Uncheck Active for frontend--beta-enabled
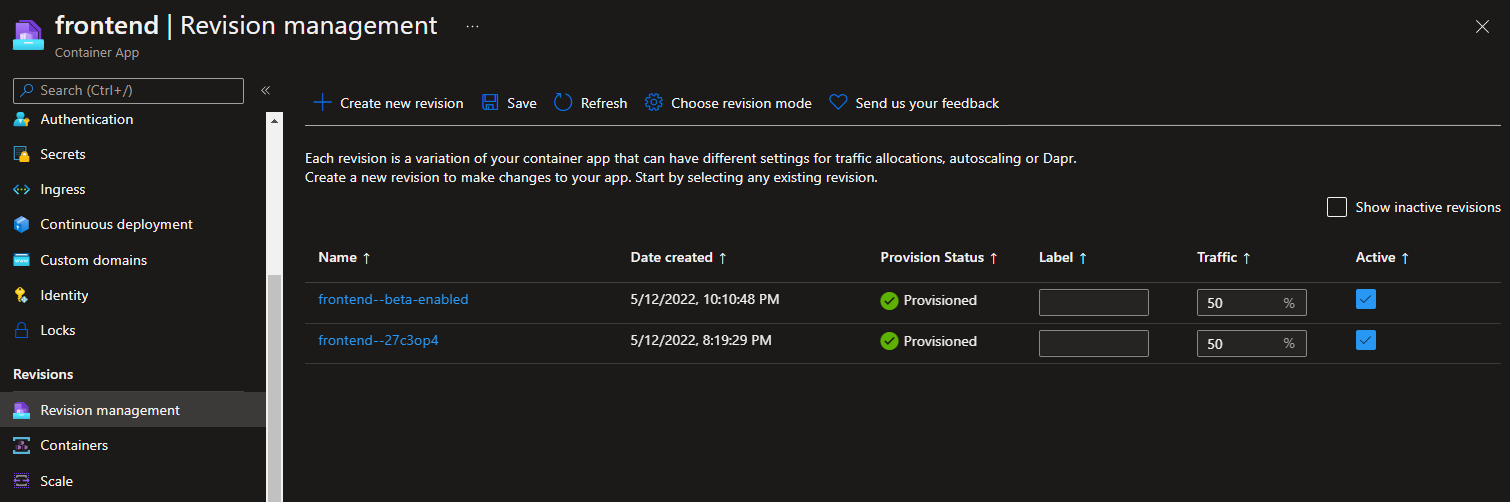The height and width of the screenshot is (502, 1510). coord(1366,299)
